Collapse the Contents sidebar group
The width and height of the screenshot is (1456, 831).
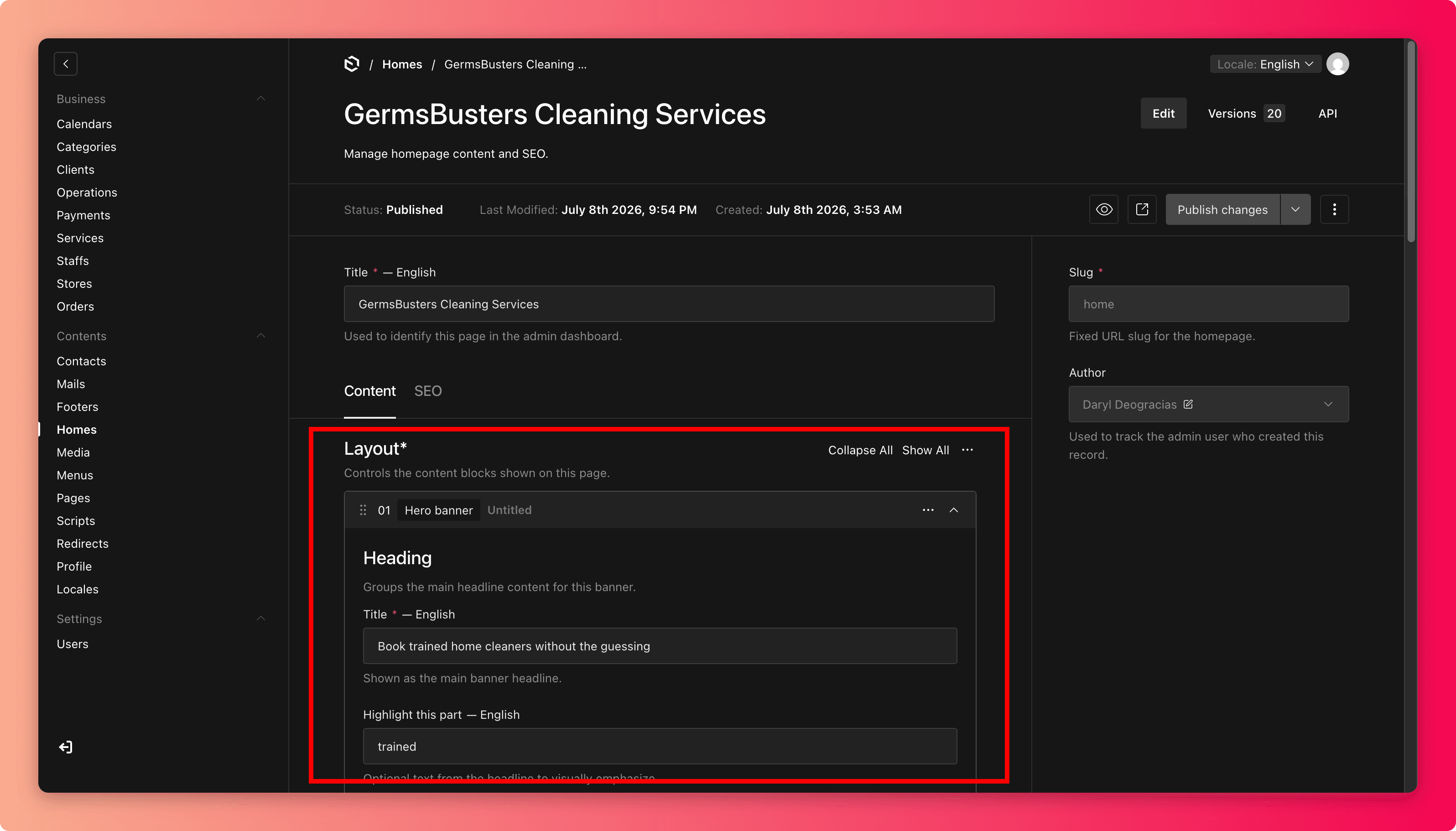pyautogui.click(x=261, y=336)
